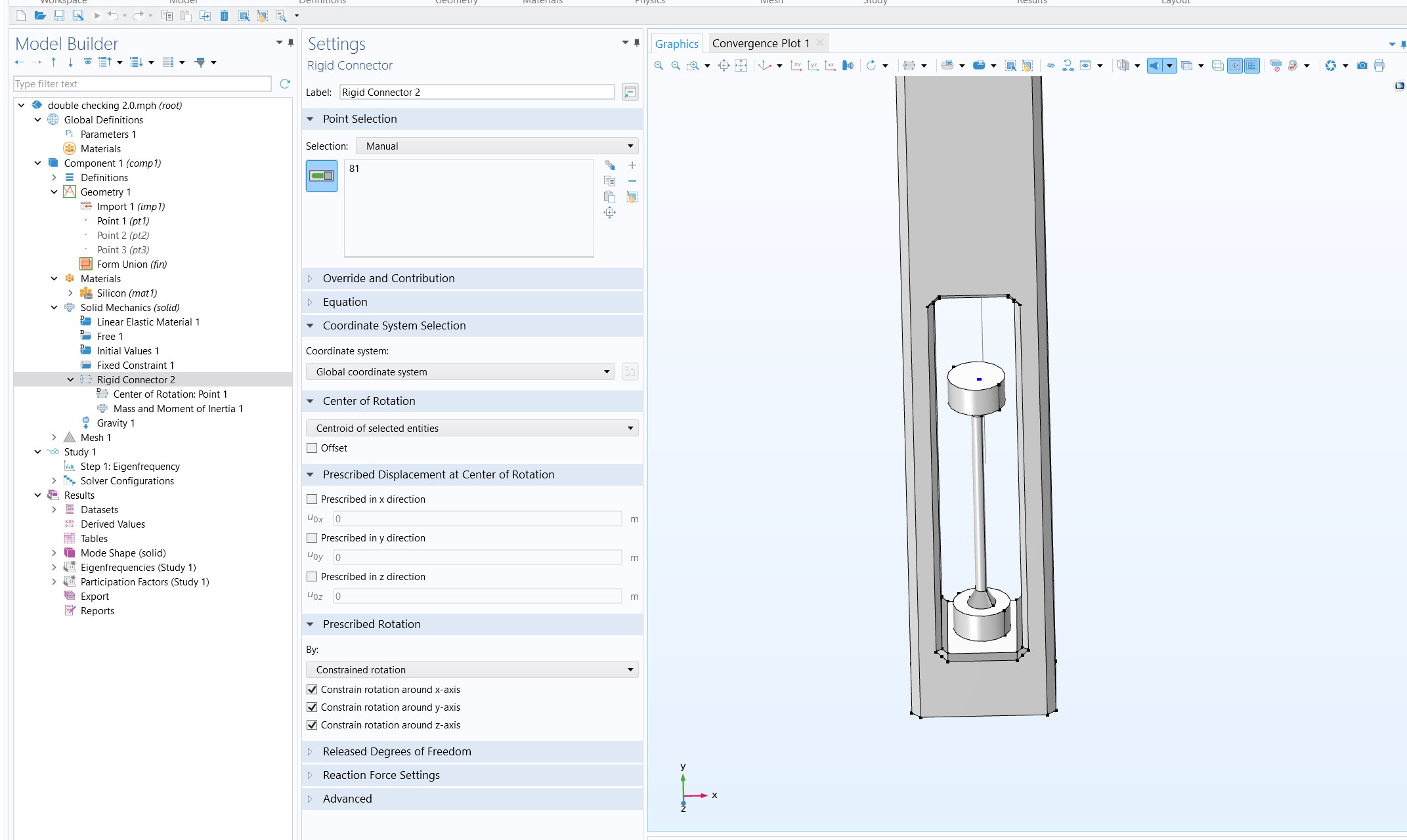Screen dimensions: 1407x840
Task: Open the Center of Rotation dropdown
Action: [x=472, y=429]
